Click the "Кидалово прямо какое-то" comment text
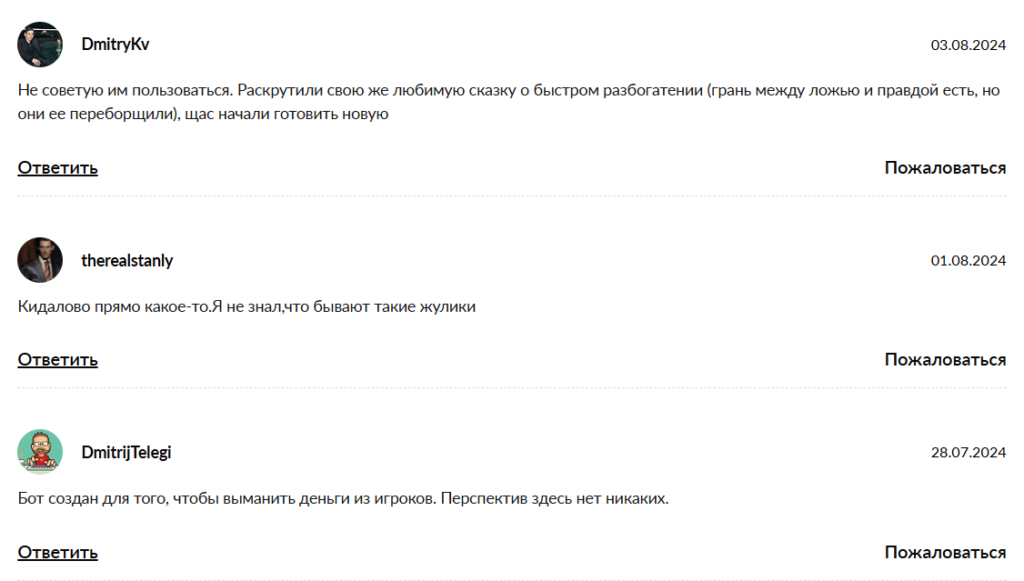 click(x=247, y=307)
